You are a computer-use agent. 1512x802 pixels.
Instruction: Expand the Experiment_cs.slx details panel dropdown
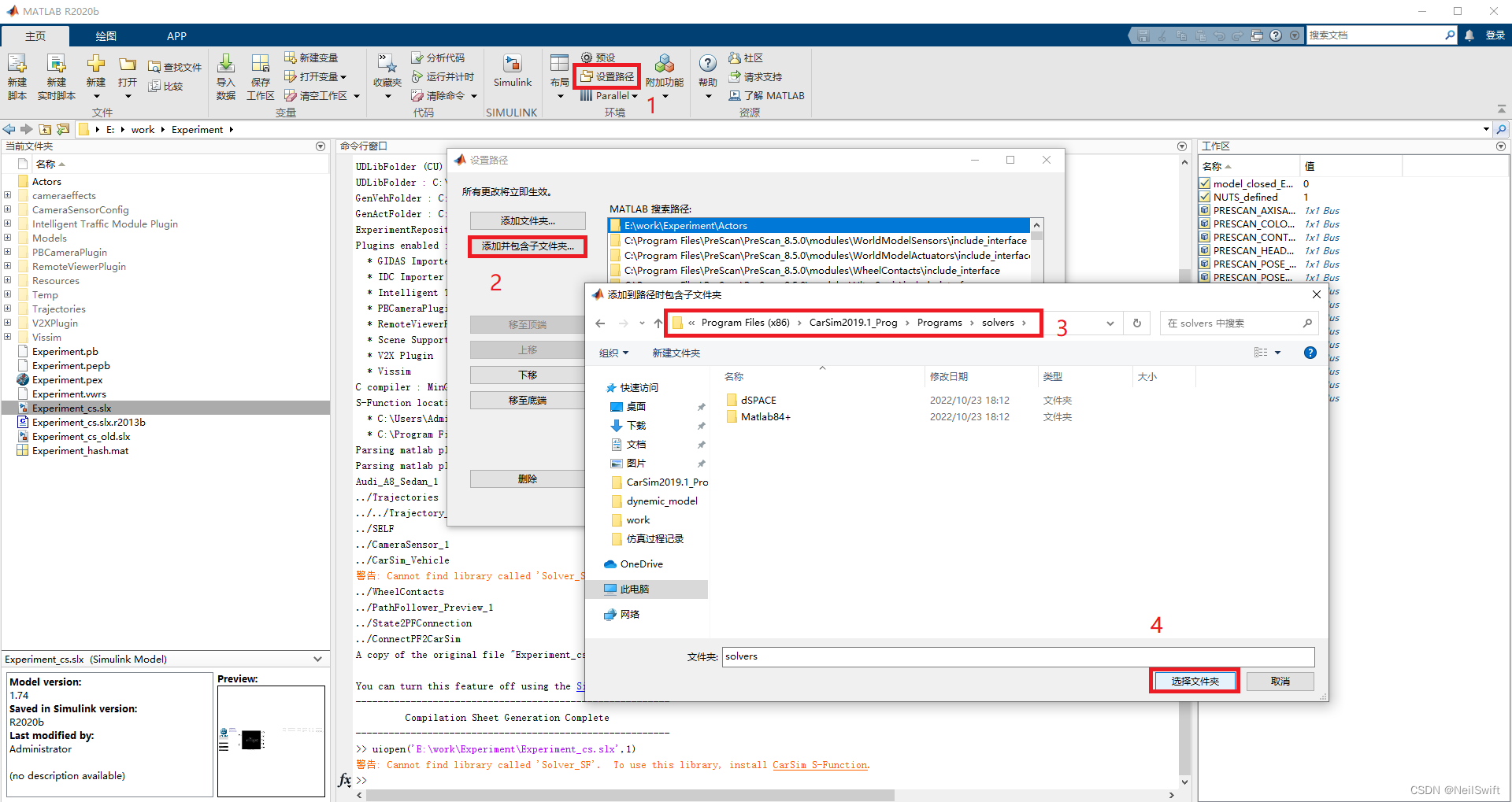point(318,659)
